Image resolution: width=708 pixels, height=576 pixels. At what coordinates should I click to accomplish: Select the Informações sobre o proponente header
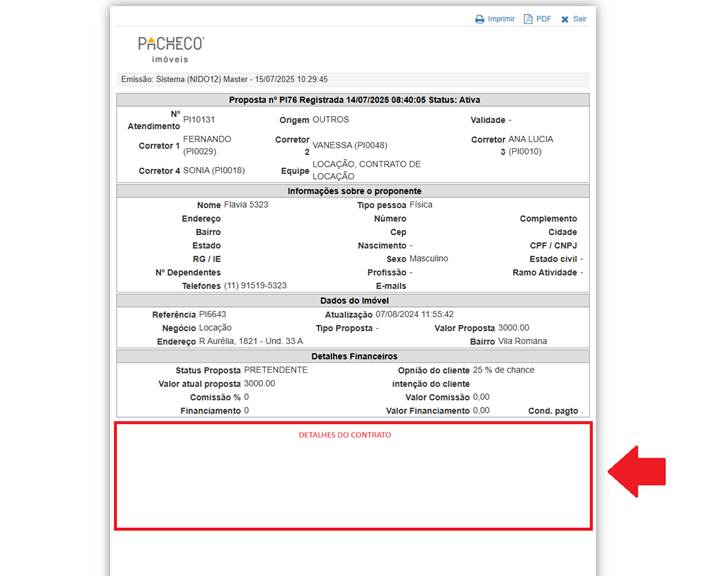click(x=353, y=191)
